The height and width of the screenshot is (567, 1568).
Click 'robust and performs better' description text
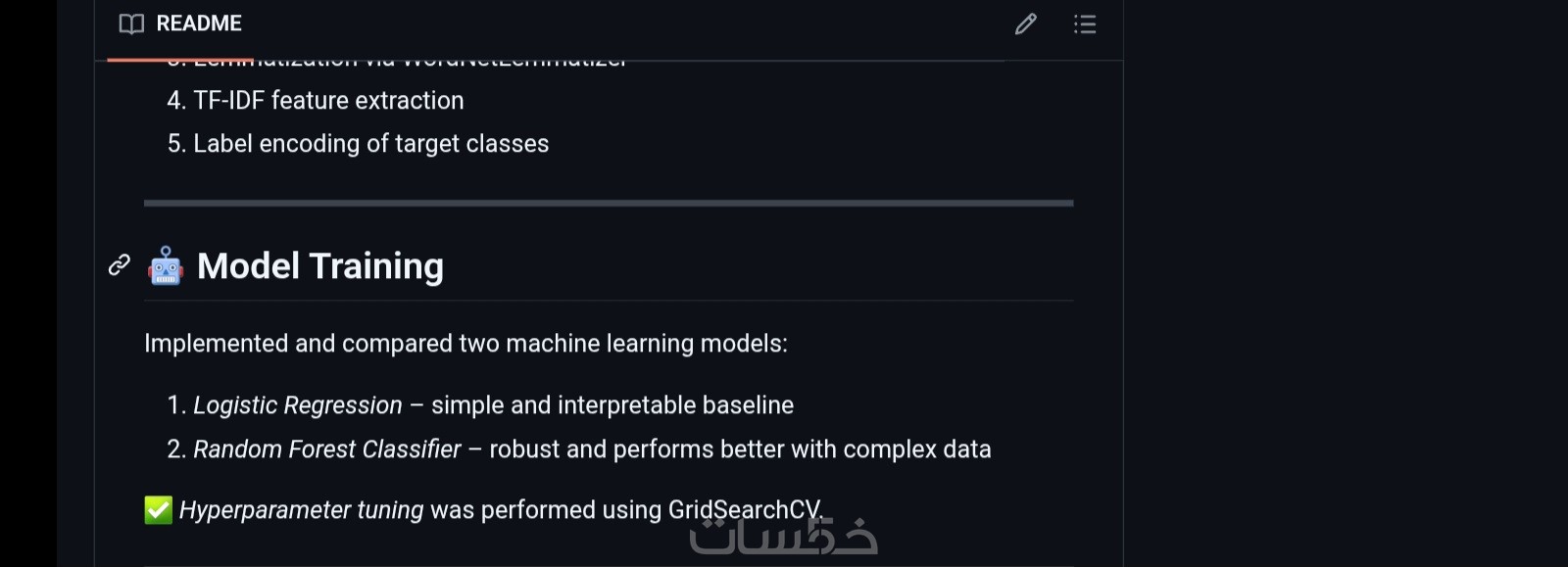pyautogui.click(x=740, y=449)
